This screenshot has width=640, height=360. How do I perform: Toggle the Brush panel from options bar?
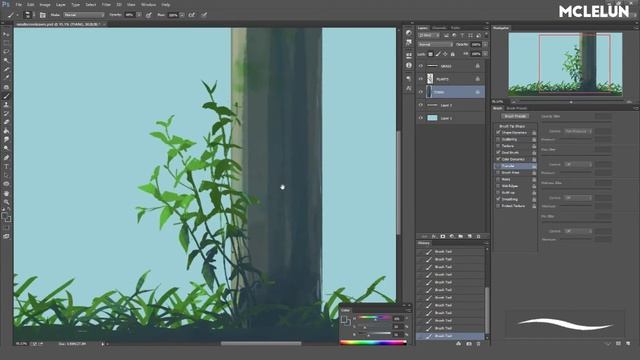coord(42,15)
